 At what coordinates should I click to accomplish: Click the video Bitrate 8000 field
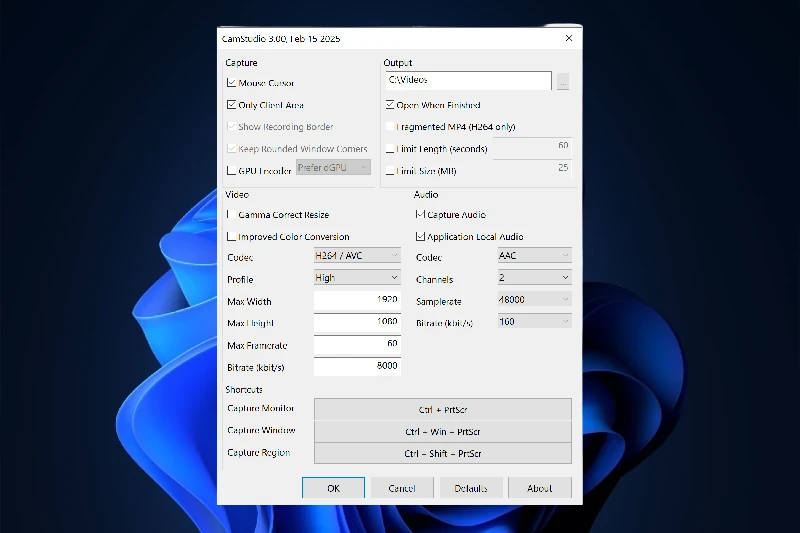357,366
